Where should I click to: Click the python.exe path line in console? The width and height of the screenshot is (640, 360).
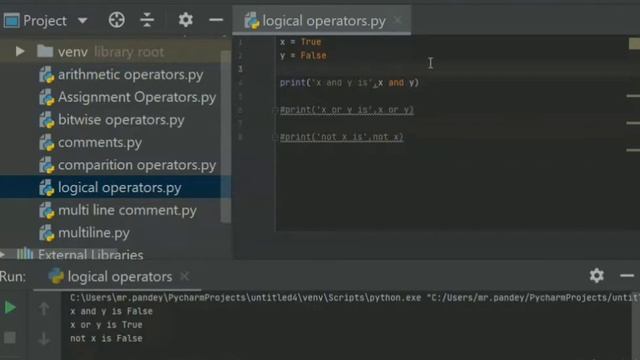(354, 298)
